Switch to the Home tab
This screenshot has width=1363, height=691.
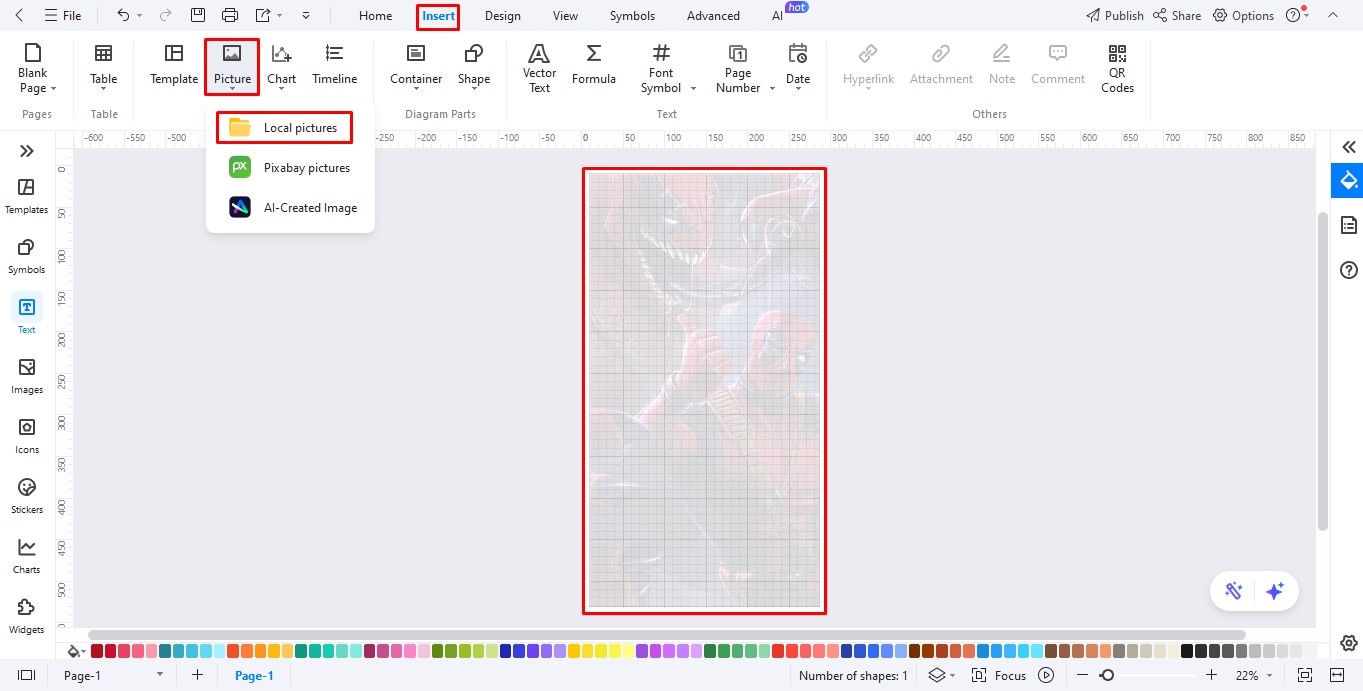point(375,16)
